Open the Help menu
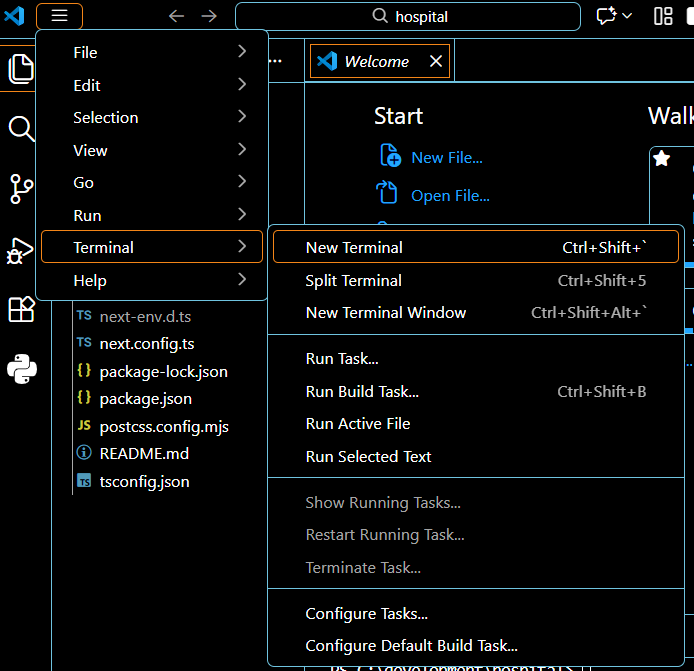This screenshot has height=671, width=694. tap(151, 280)
